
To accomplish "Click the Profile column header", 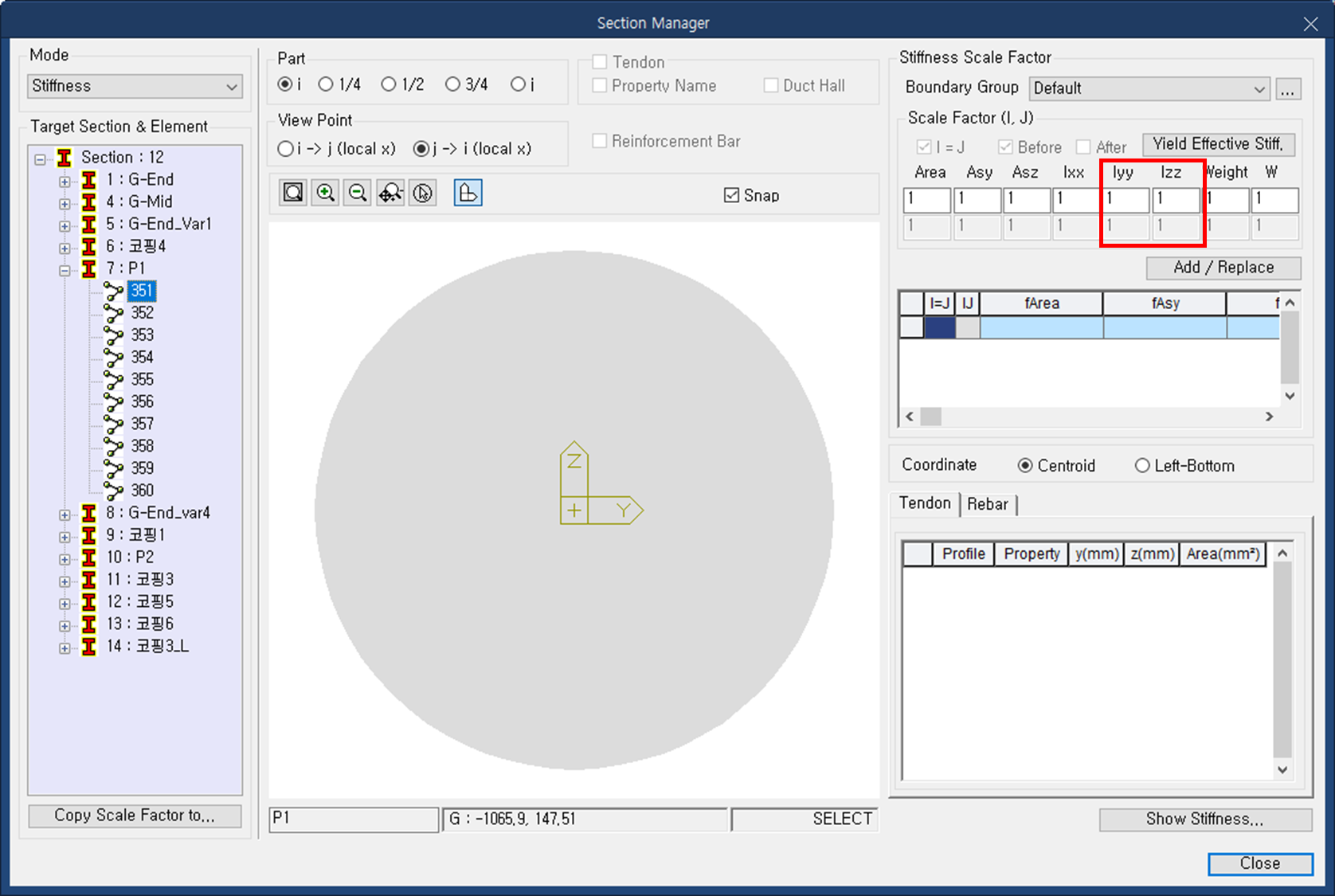I will tap(964, 554).
